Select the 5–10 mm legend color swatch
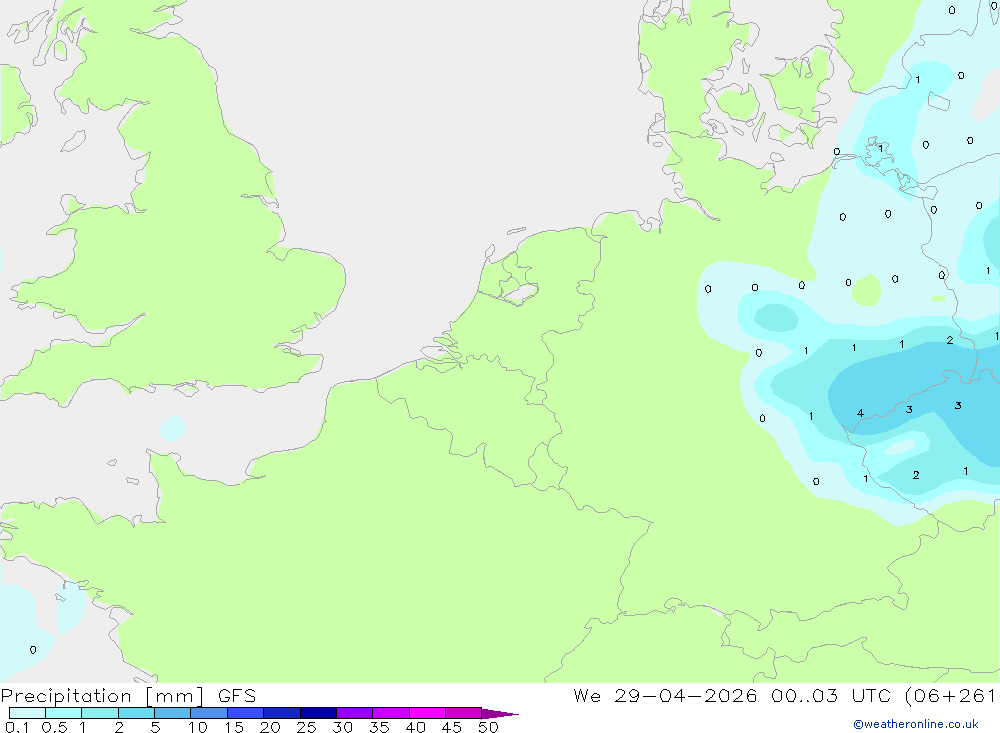This screenshot has height=733, width=1000. click(x=173, y=713)
